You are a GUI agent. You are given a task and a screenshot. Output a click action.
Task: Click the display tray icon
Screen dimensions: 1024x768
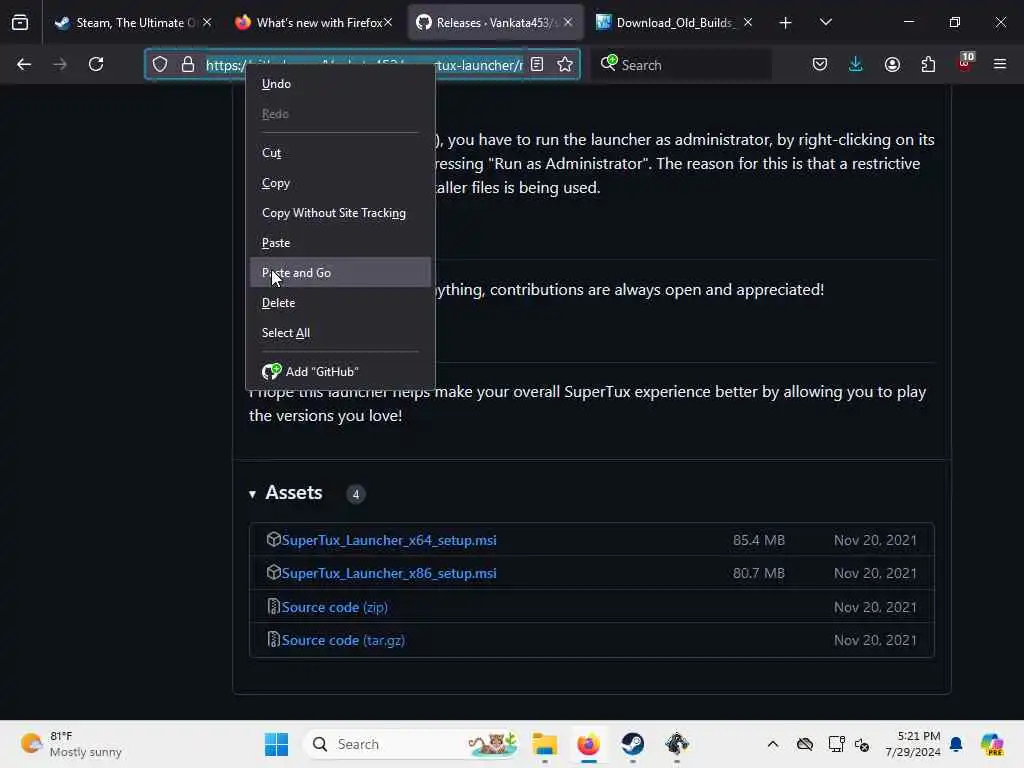pos(836,744)
